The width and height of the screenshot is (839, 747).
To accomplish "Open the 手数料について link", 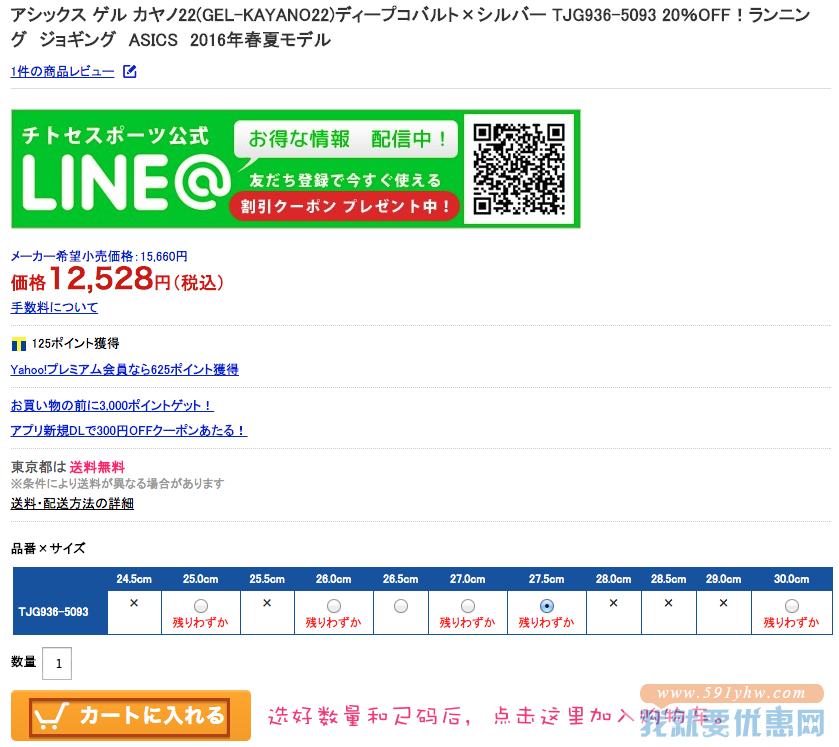I will tap(54, 308).
